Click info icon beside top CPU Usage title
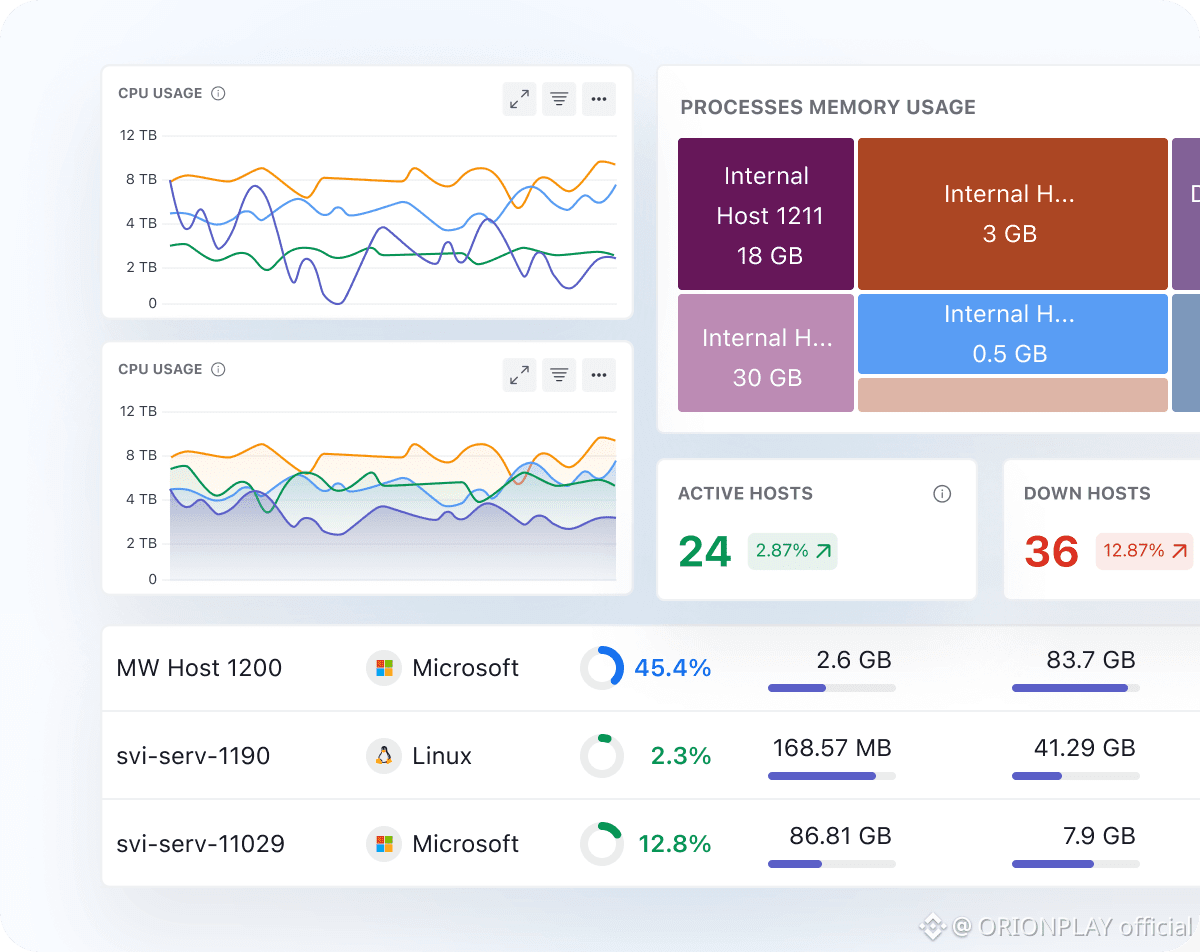The height and width of the screenshot is (952, 1200). (218, 93)
